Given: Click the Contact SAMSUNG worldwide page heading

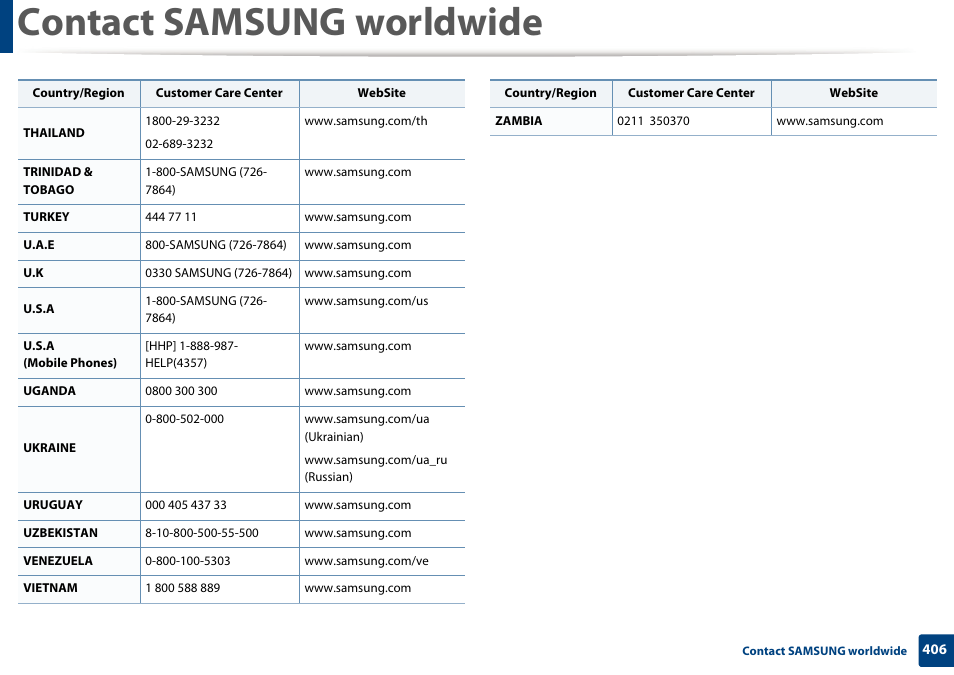Looking at the screenshot, I should (x=280, y=23).
